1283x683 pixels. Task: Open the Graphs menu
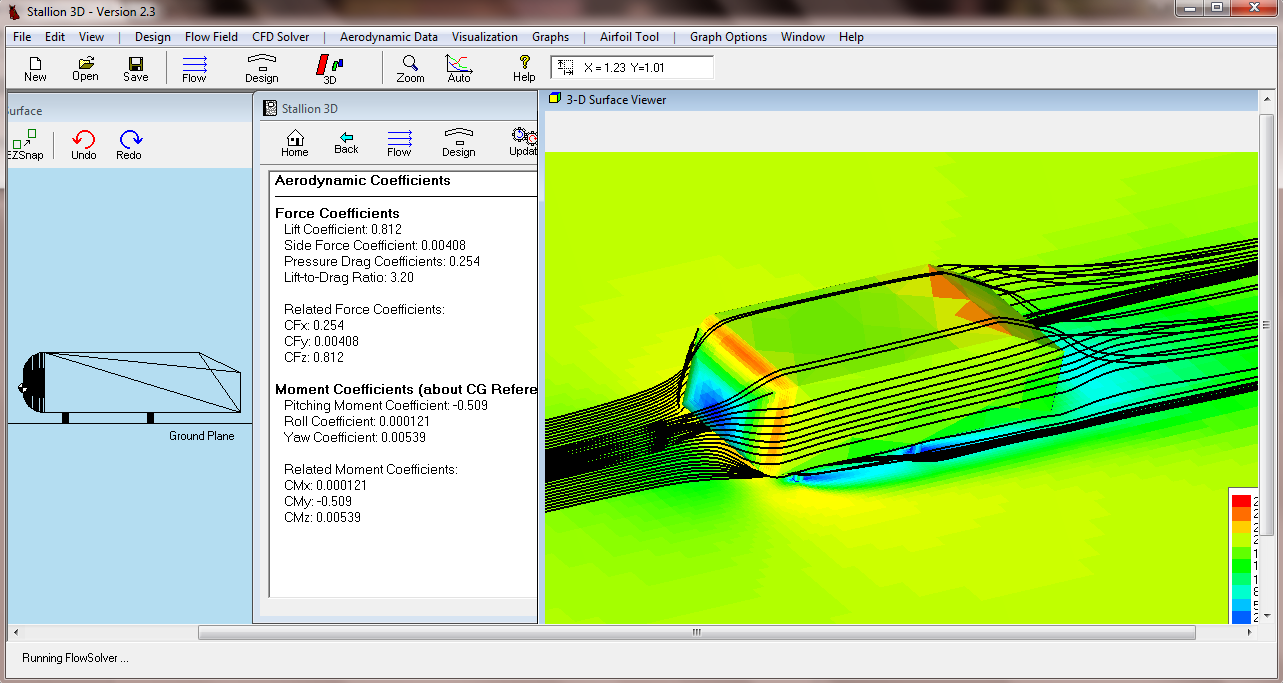point(551,37)
